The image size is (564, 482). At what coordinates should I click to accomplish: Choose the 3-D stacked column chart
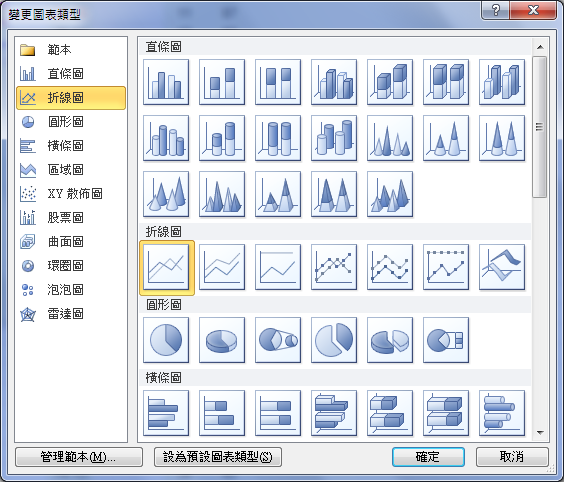point(390,82)
